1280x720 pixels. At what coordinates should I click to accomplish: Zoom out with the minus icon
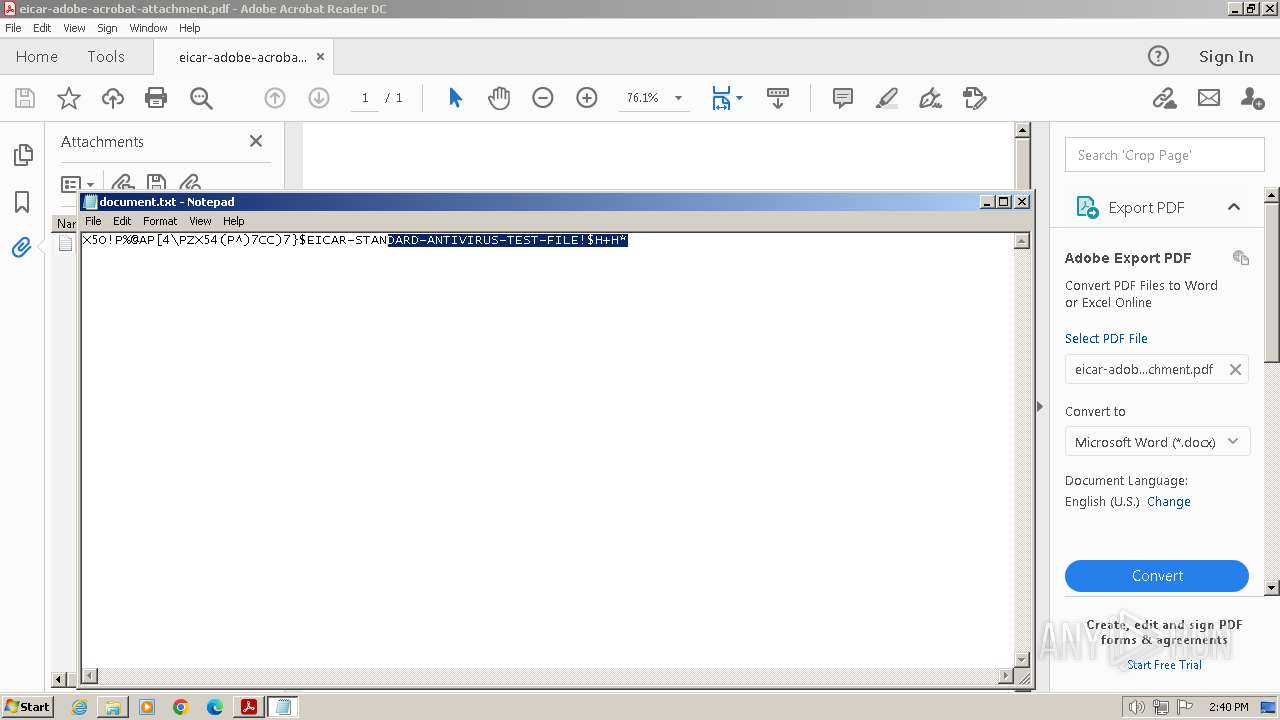click(543, 98)
